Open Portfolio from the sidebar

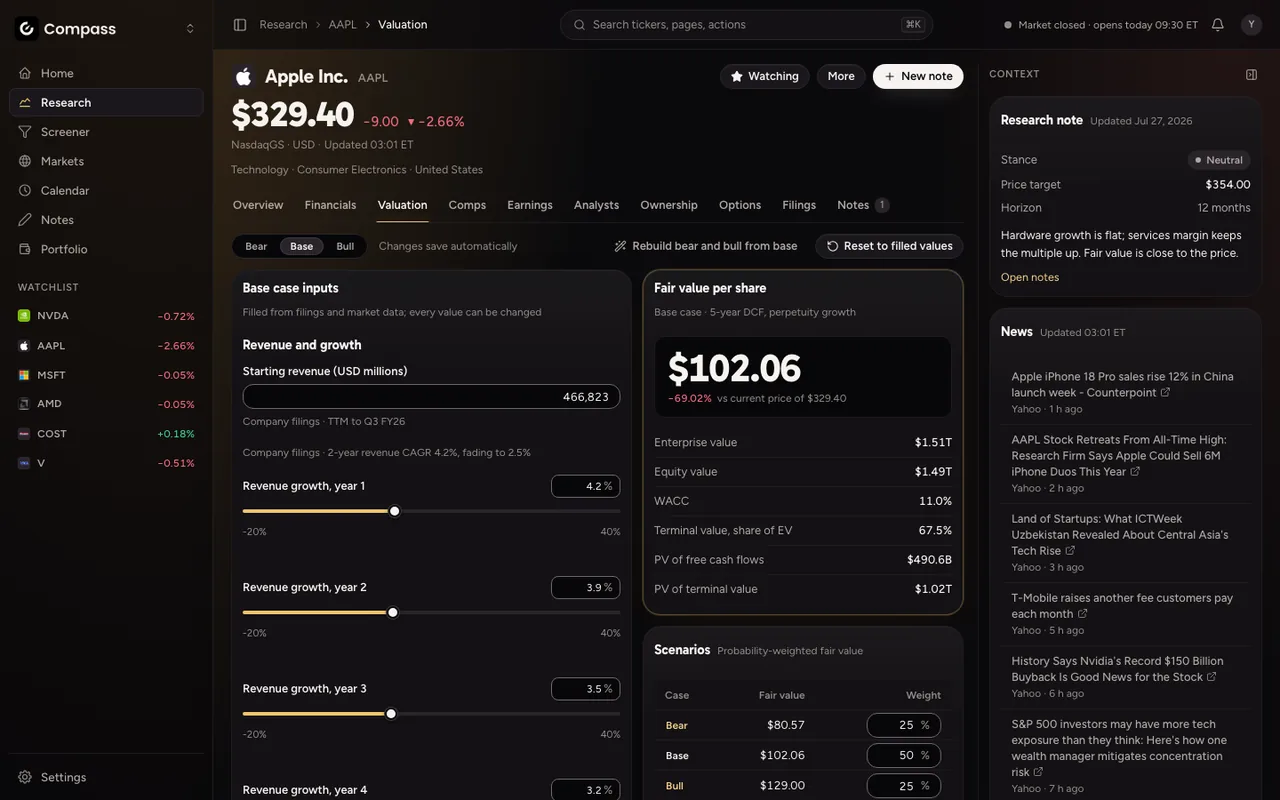106,249
